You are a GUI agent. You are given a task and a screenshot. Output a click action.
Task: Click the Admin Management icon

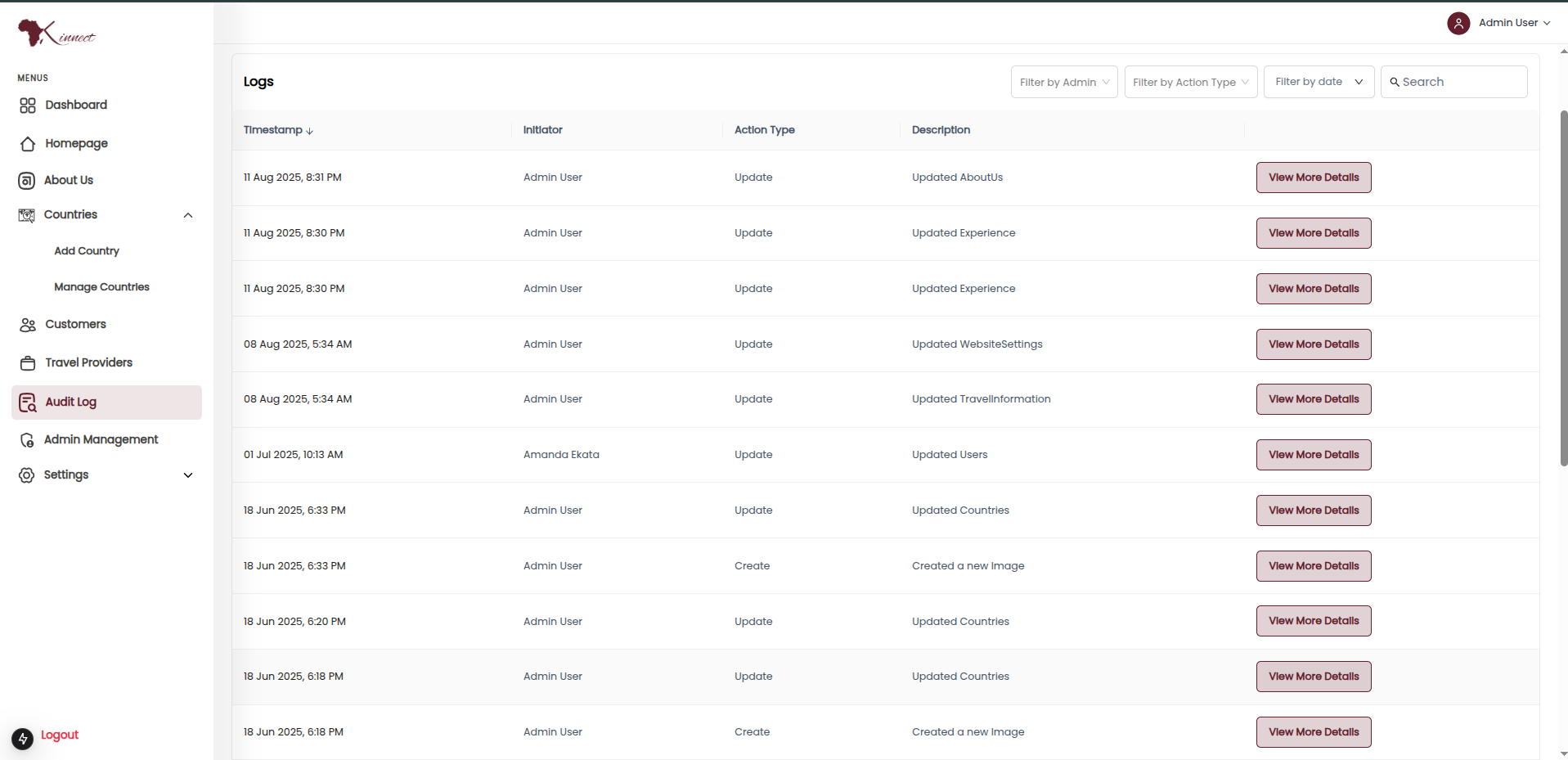[x=27, y=439]
